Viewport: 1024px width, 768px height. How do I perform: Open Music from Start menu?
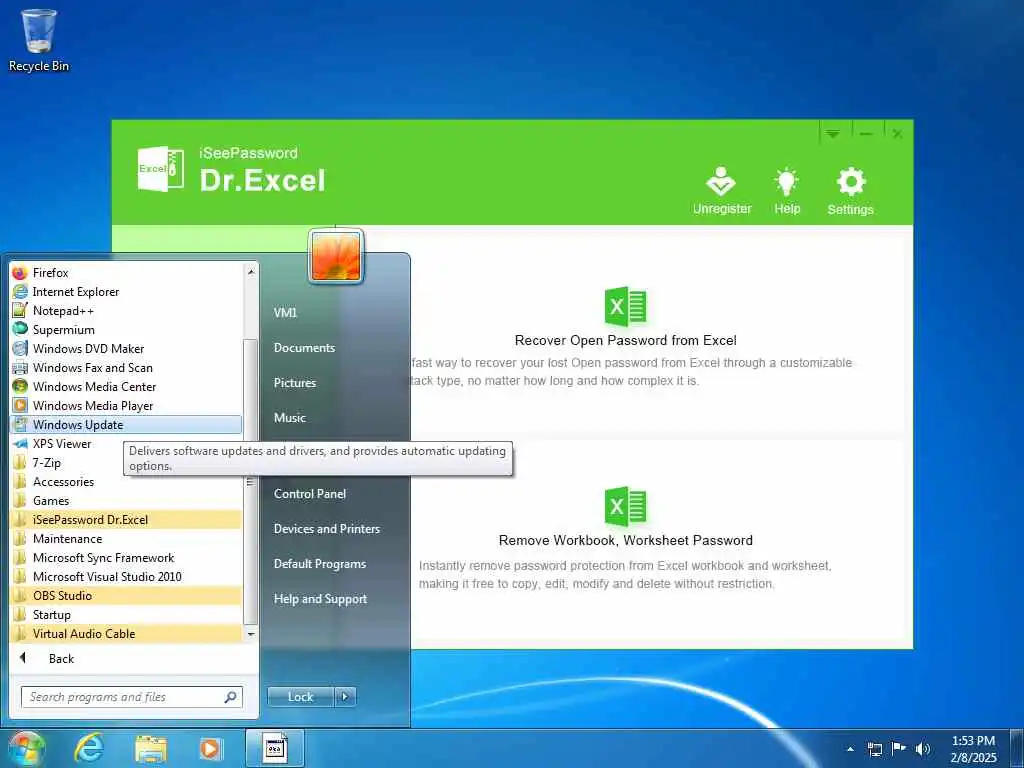[289, 417]
